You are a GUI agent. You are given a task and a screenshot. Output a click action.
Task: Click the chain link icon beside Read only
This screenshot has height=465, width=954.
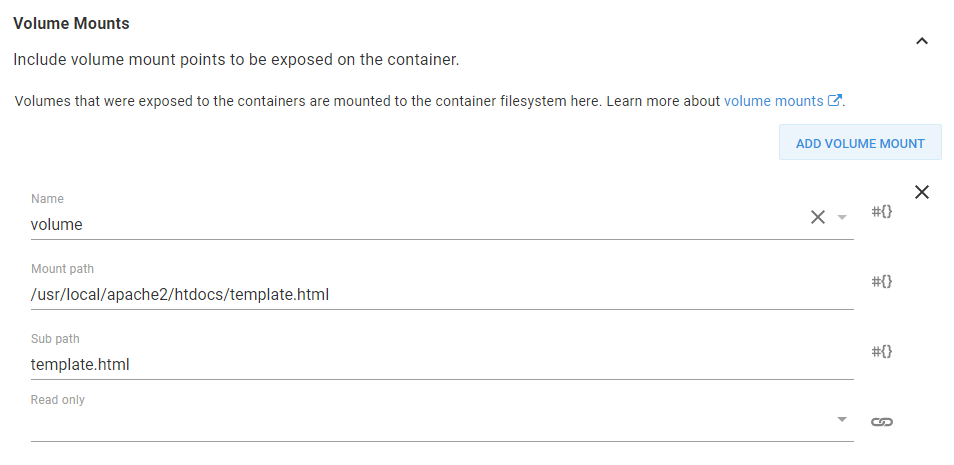click(x=881, y=422)
